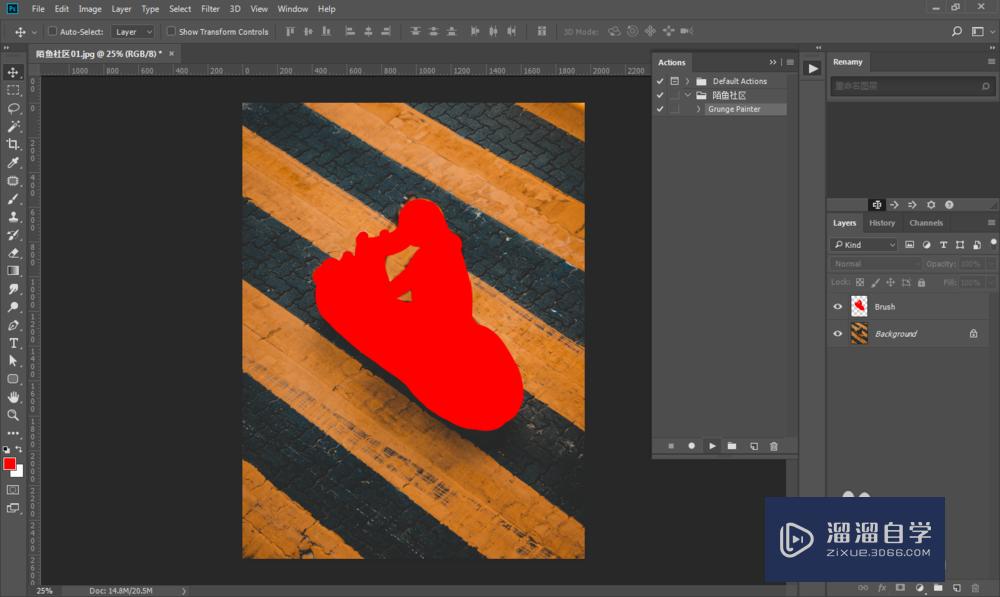
Task: Select the Pen tool
Action: coord(13,325)
